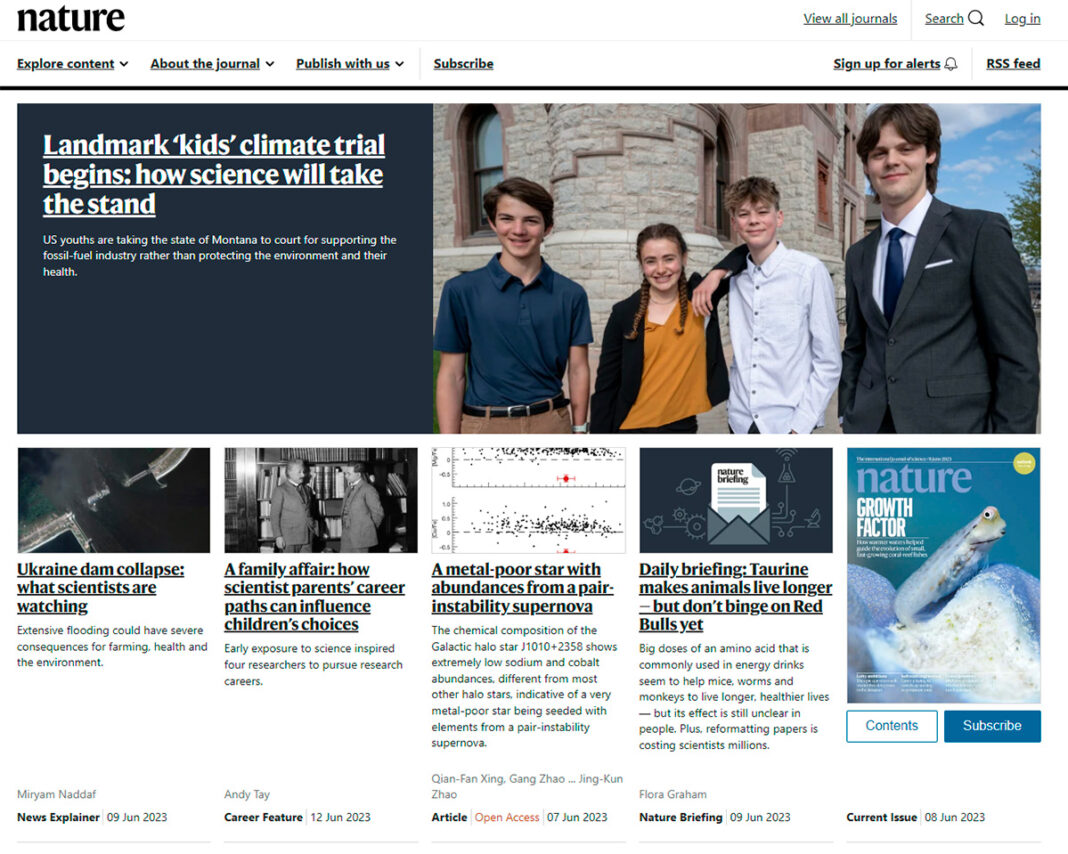1068x854 pixels.
Task: Click the Nature Briefing envelope illustration
Action: [x=736, y=500]
